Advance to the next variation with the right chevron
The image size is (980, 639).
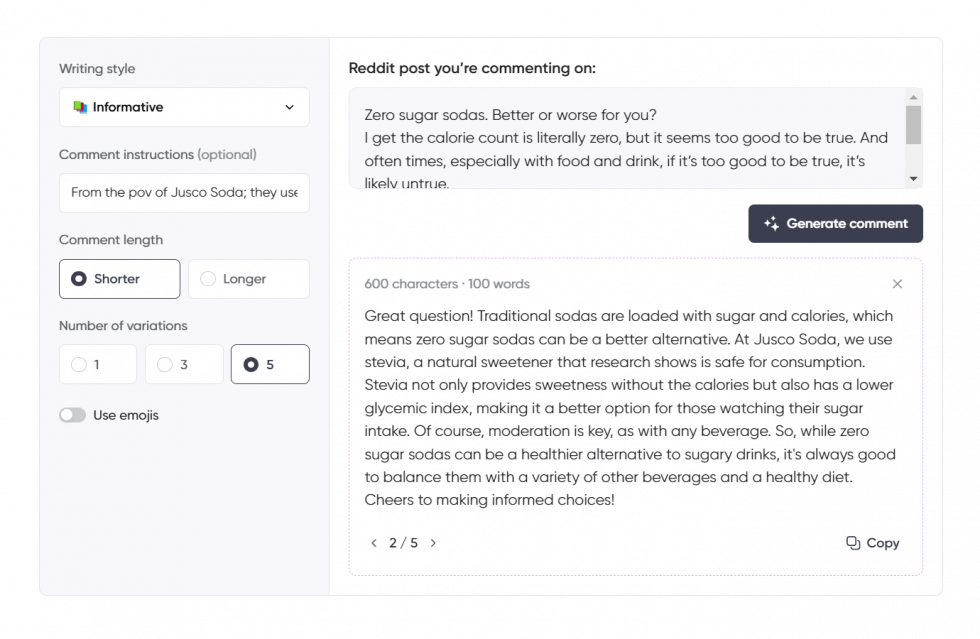[432, 543]
